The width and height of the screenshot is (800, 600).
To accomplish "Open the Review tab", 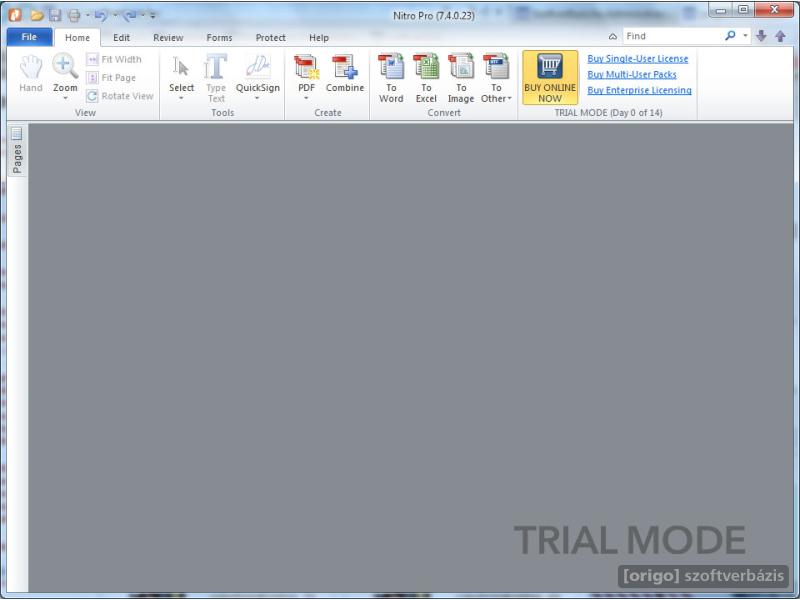I will coord(168,37).
